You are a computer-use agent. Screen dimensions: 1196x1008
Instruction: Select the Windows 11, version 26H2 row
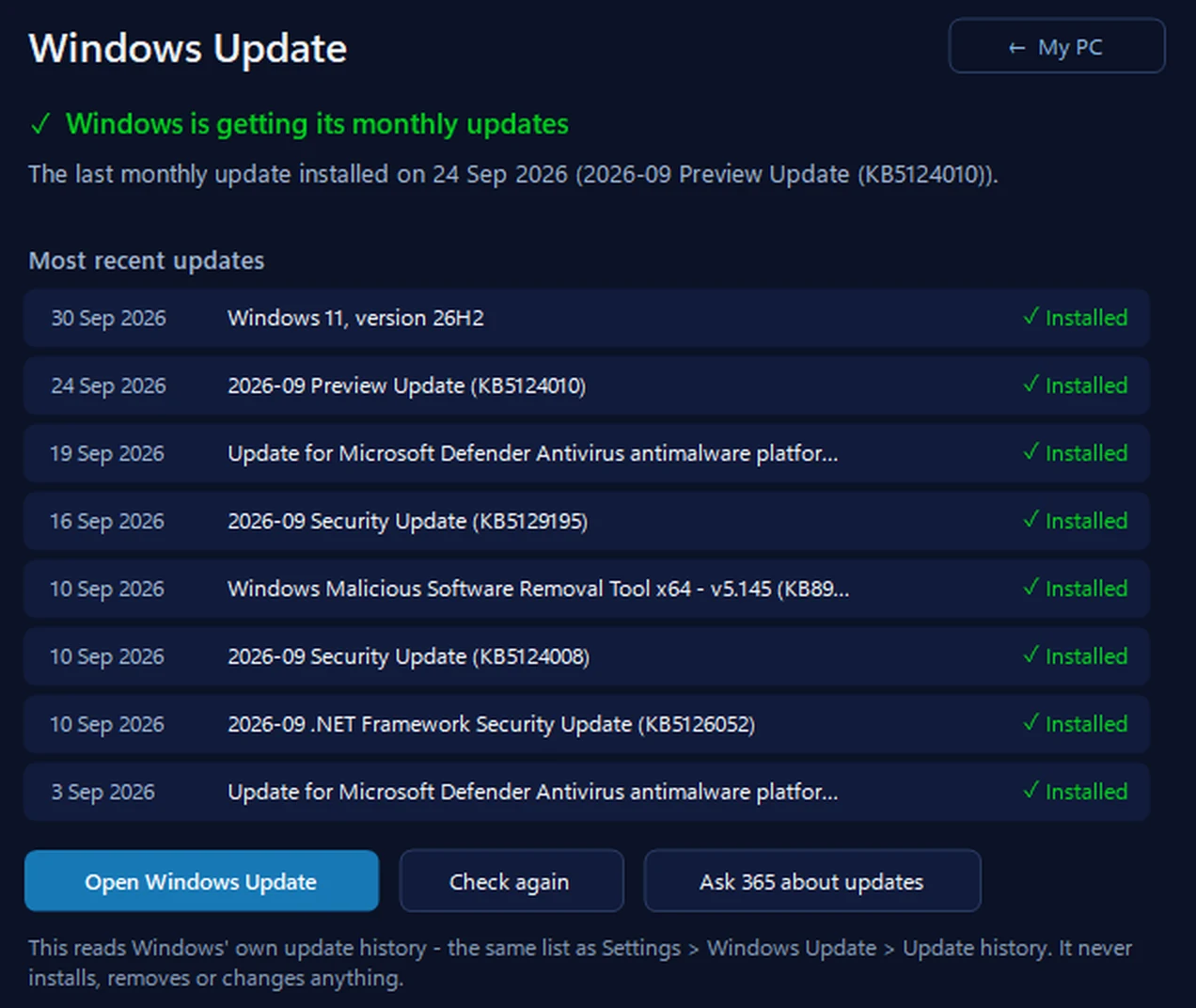click(x=587, y=318)
